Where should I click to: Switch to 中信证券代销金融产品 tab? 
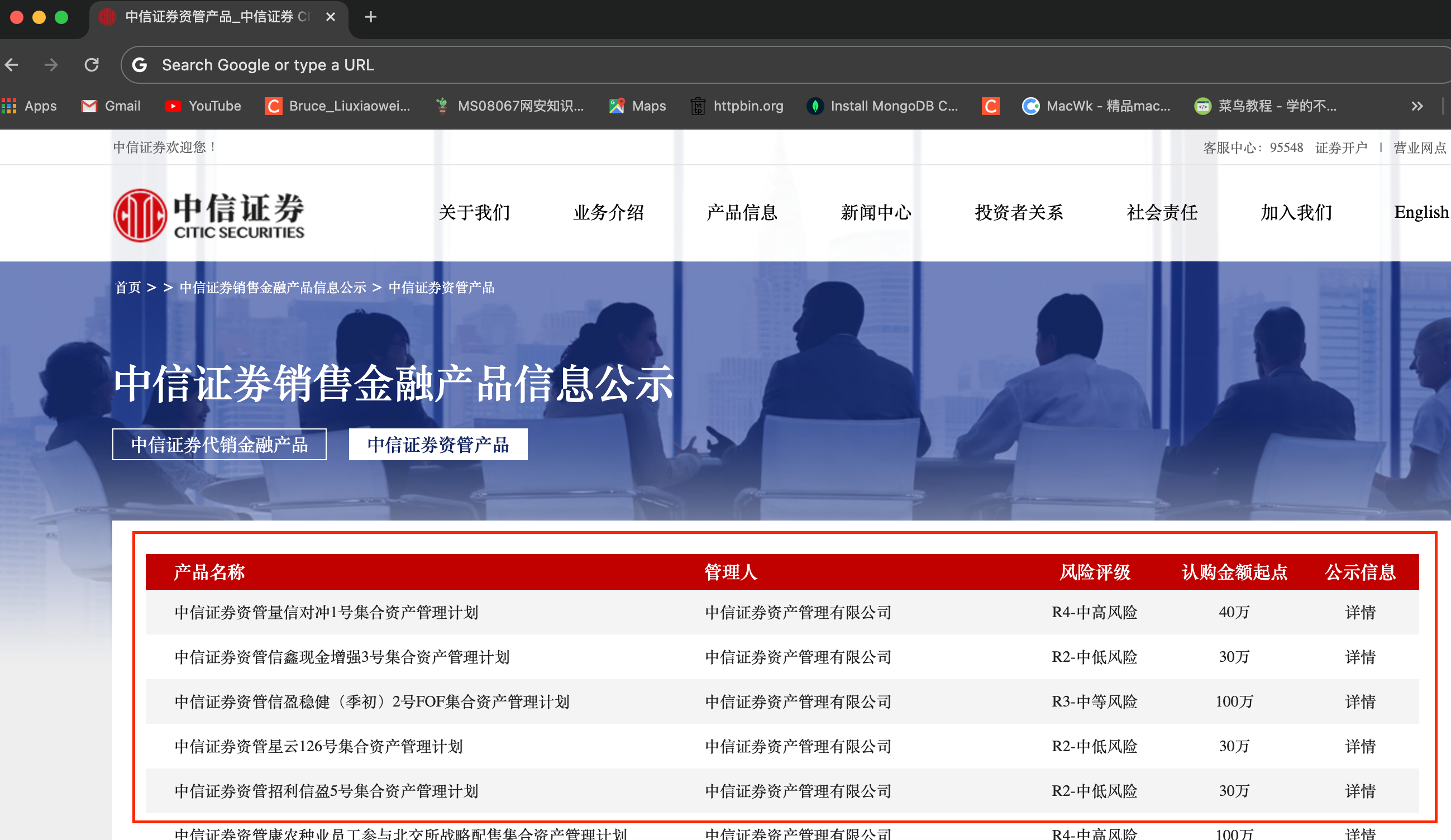(x=219, y=445)
